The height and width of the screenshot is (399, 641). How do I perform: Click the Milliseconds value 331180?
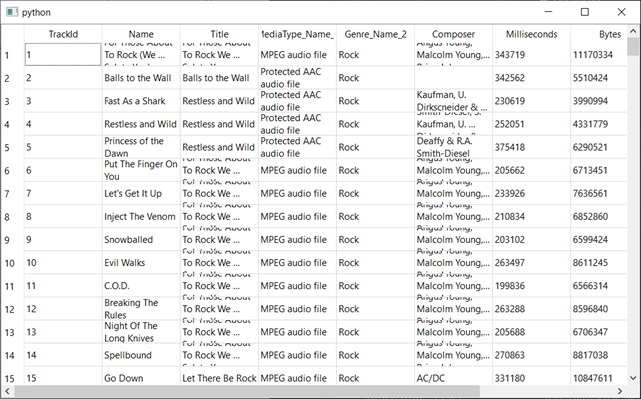tap(531, 376)
